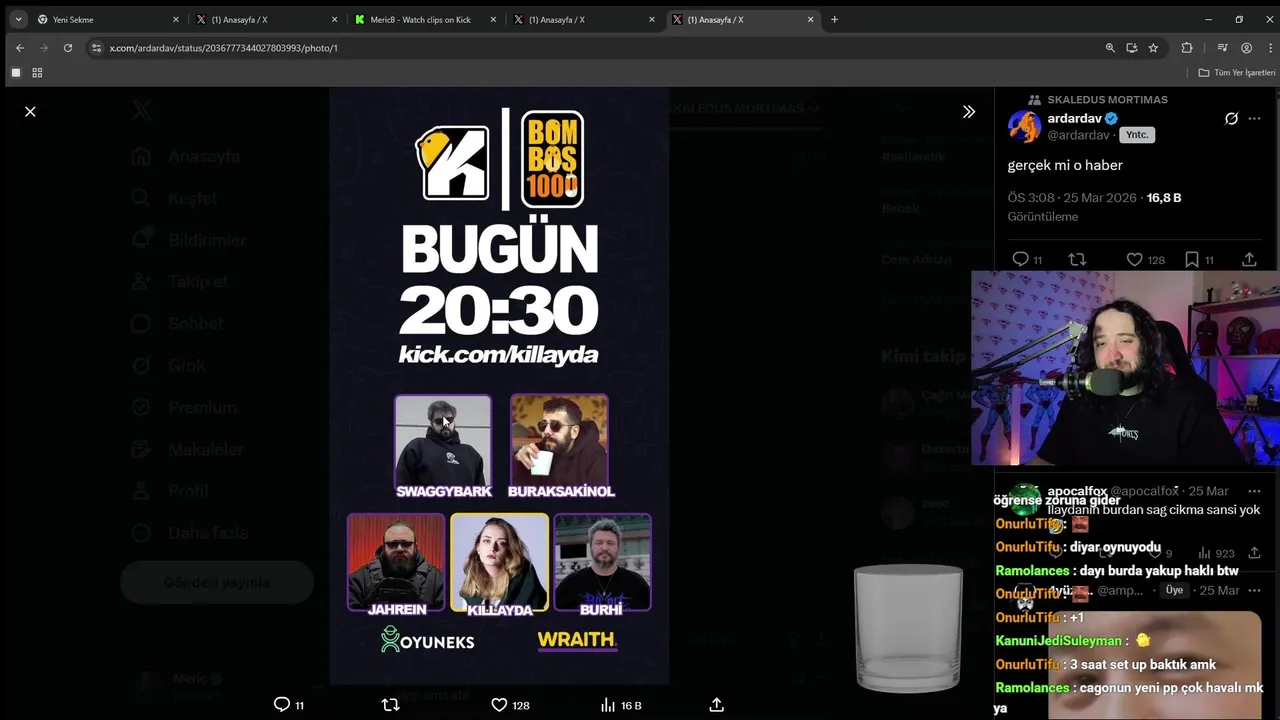Open the Chrome profile avatar icon
This screenshot has width=1280, height=720.
(x=1246, y=48)
